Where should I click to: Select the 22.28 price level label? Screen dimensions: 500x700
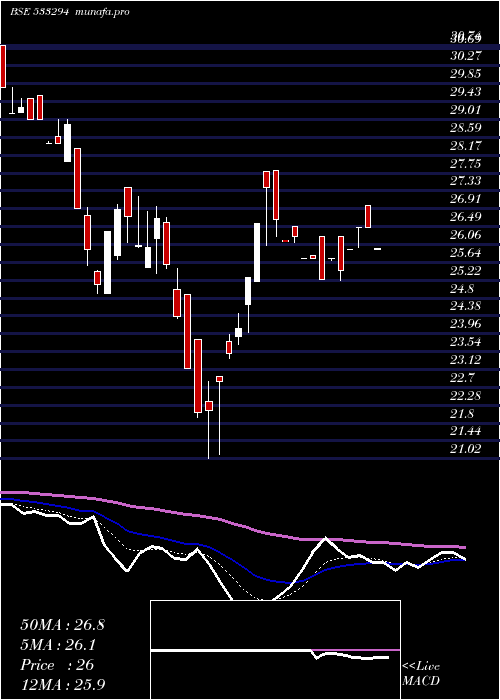pos(466,396)
